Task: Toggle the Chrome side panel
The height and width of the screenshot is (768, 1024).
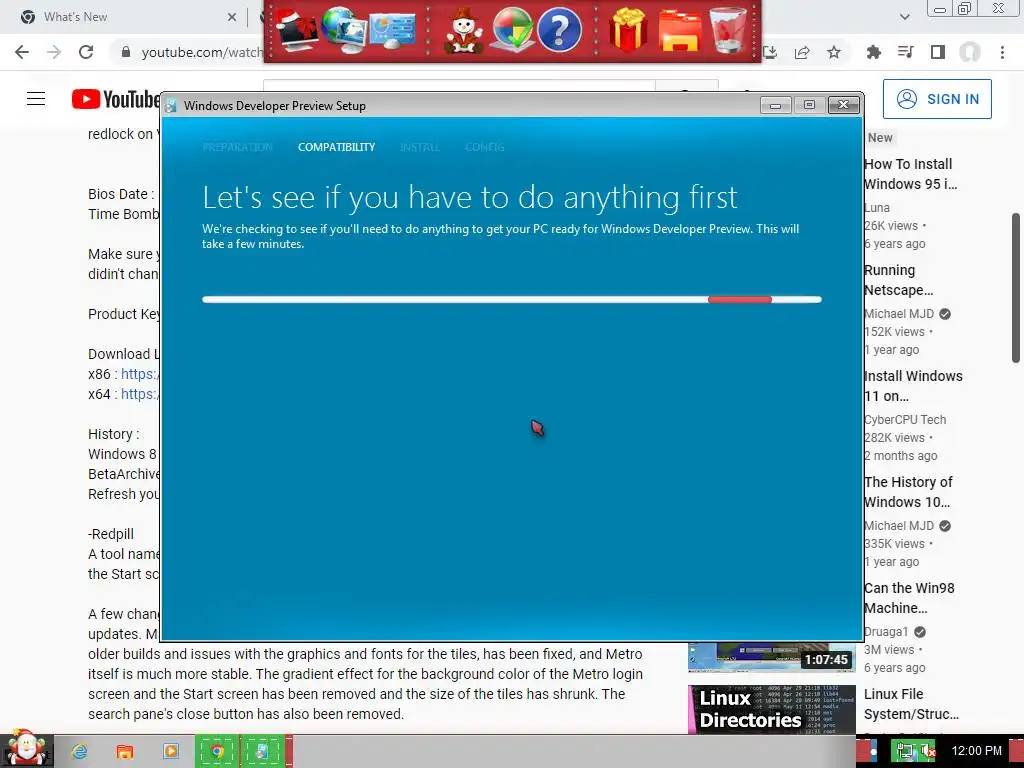Action: tap(938, 52)
